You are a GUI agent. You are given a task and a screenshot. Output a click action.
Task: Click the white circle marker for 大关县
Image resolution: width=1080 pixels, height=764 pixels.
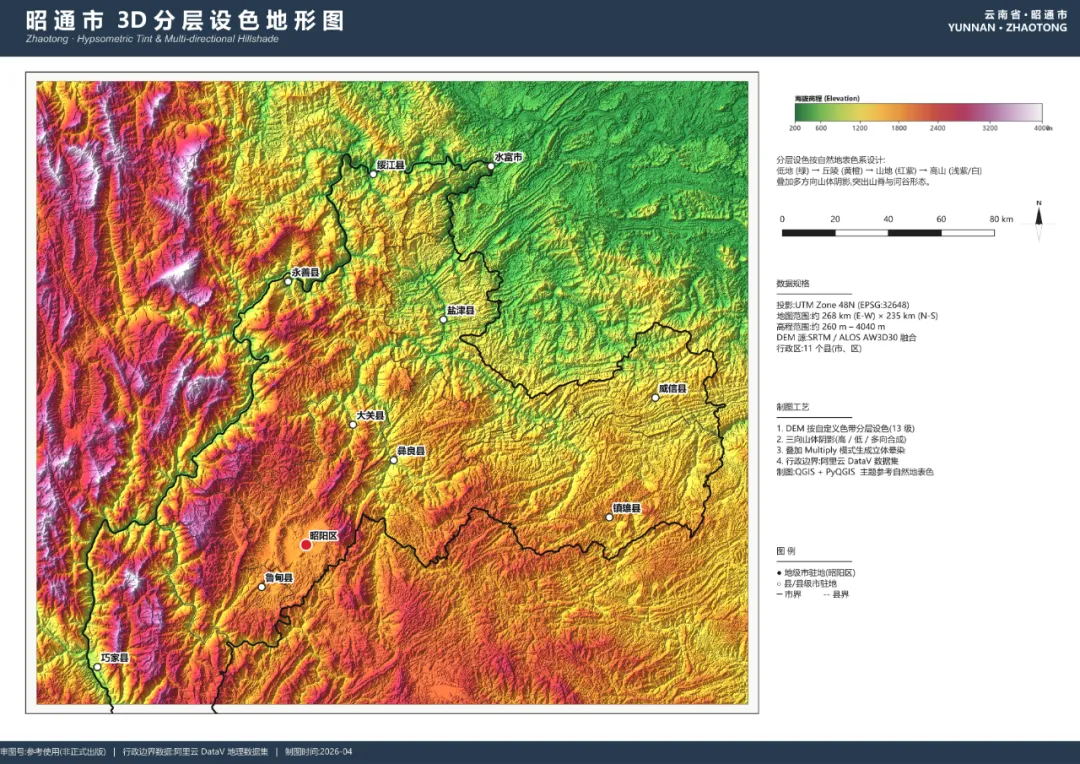point(353,424)
